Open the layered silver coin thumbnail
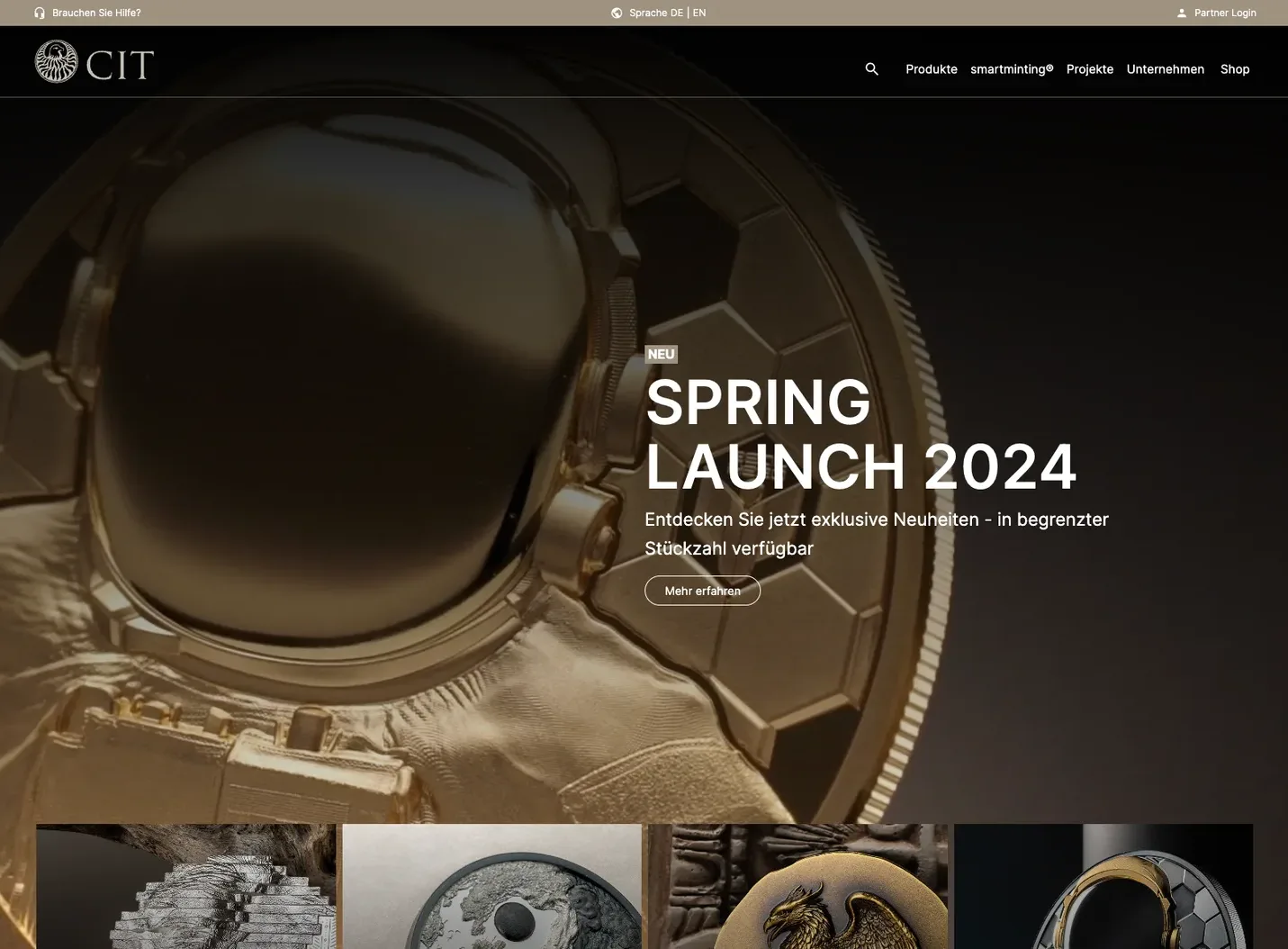The width and height of the screenshot is (1288, 949). point(185,886)
